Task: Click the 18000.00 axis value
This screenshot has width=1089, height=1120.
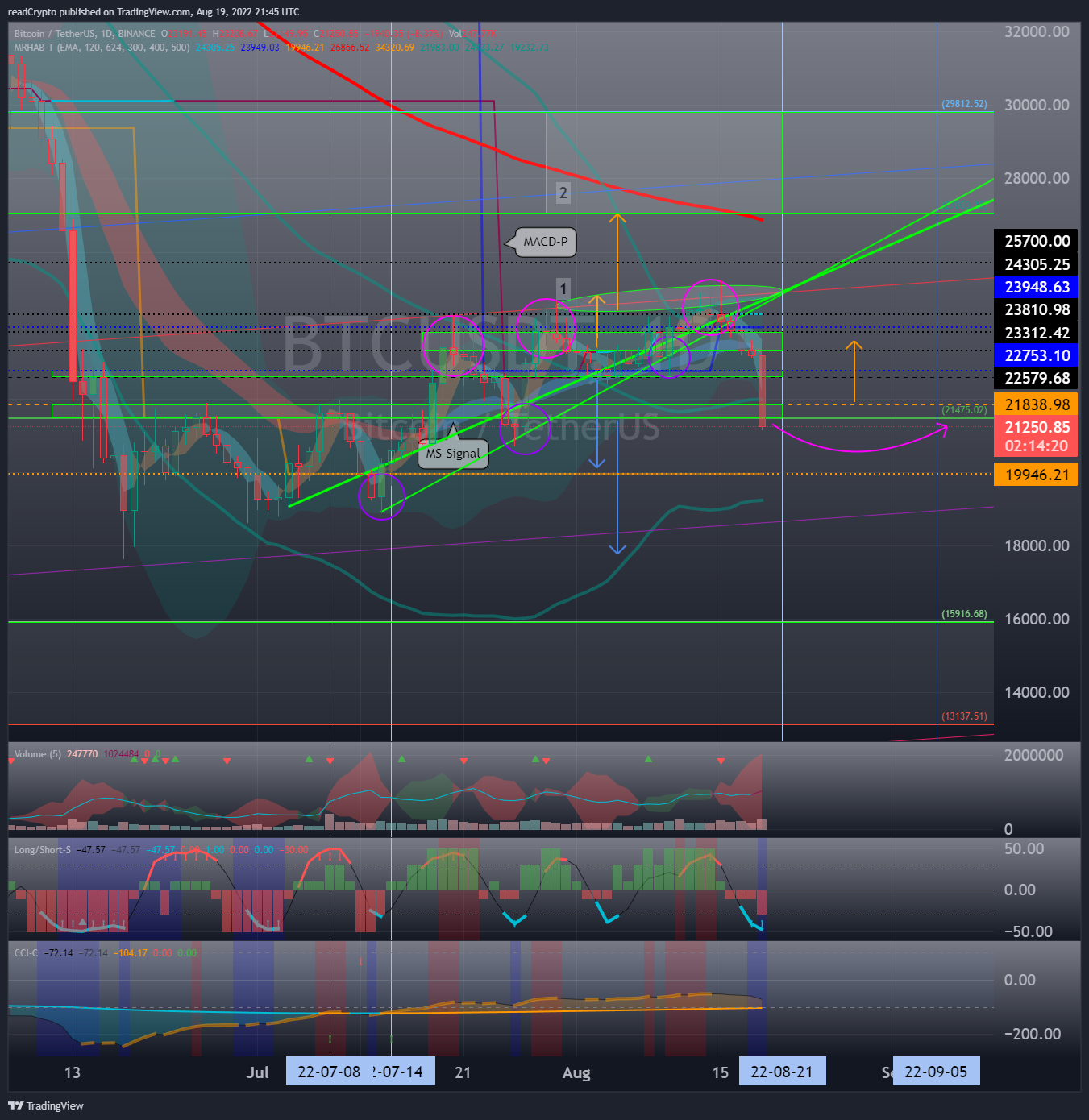Action: tap(1037, 545)
